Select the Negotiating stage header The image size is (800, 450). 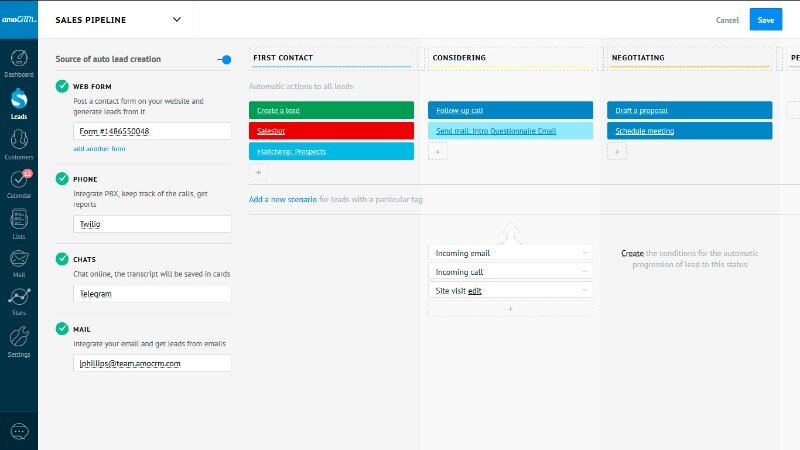pyautogui.click(x=689, y=58)
